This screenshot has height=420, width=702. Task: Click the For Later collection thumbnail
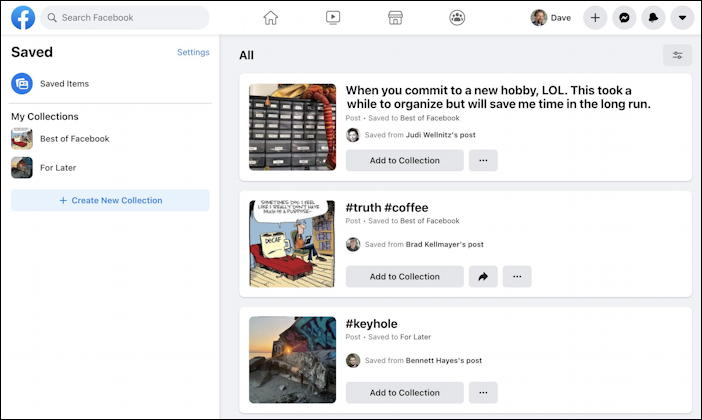22,168
